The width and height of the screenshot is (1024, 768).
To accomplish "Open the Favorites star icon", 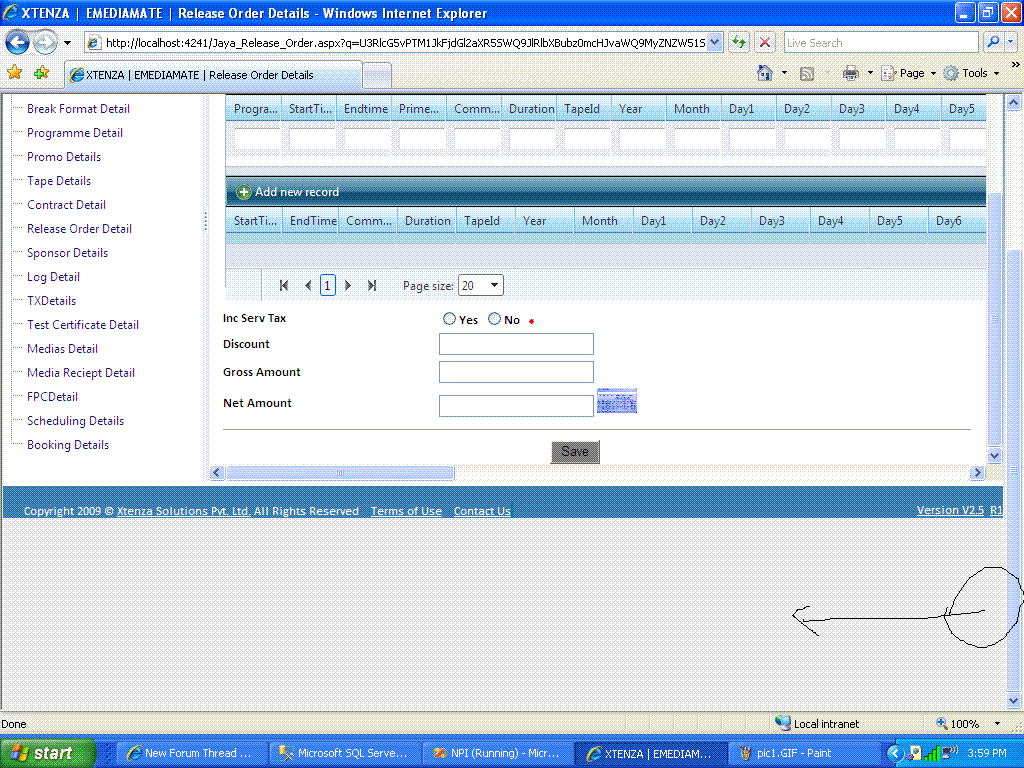I will click(14, 72).
